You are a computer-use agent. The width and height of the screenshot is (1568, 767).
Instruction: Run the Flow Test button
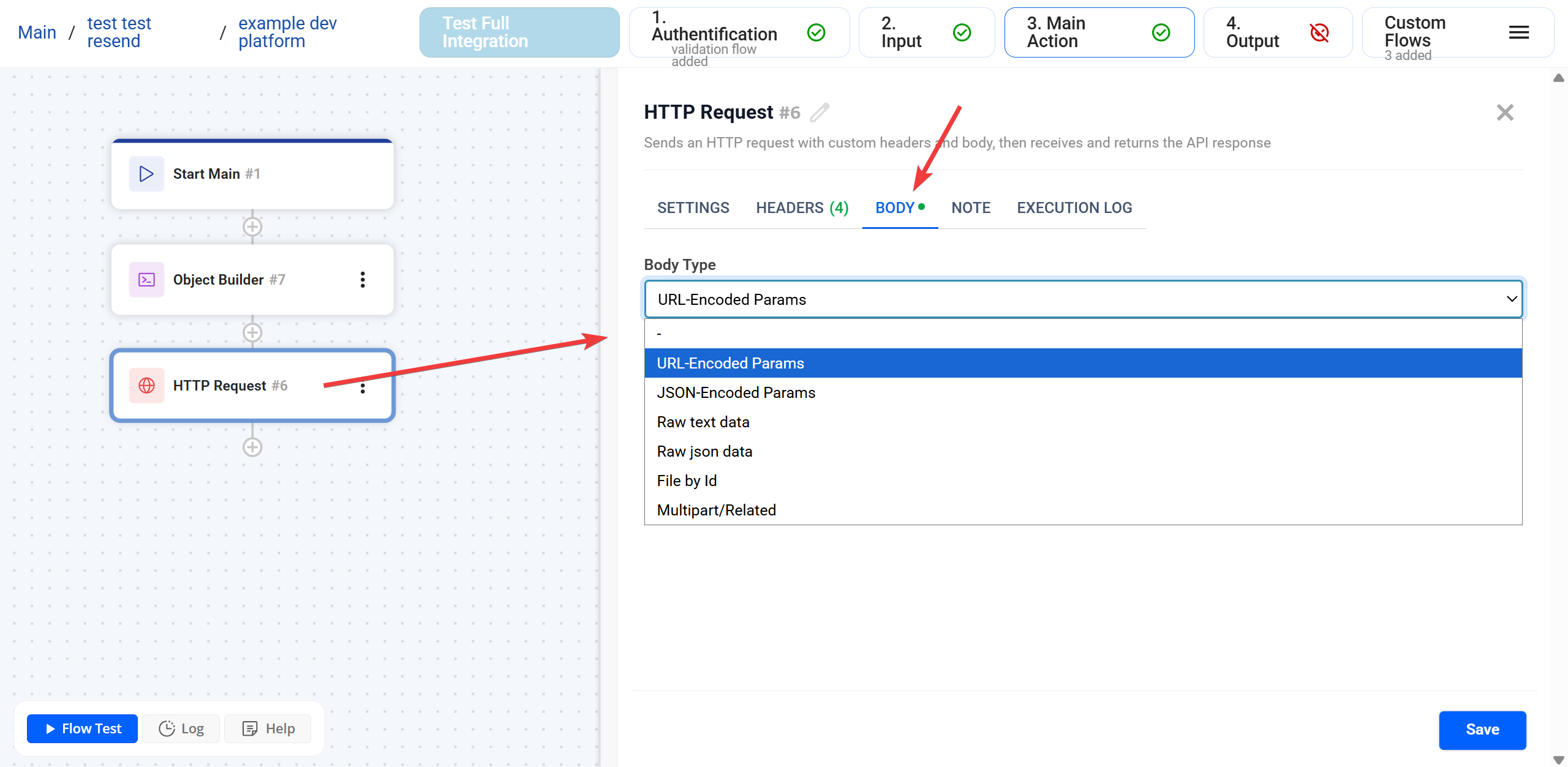click(83, 728)
